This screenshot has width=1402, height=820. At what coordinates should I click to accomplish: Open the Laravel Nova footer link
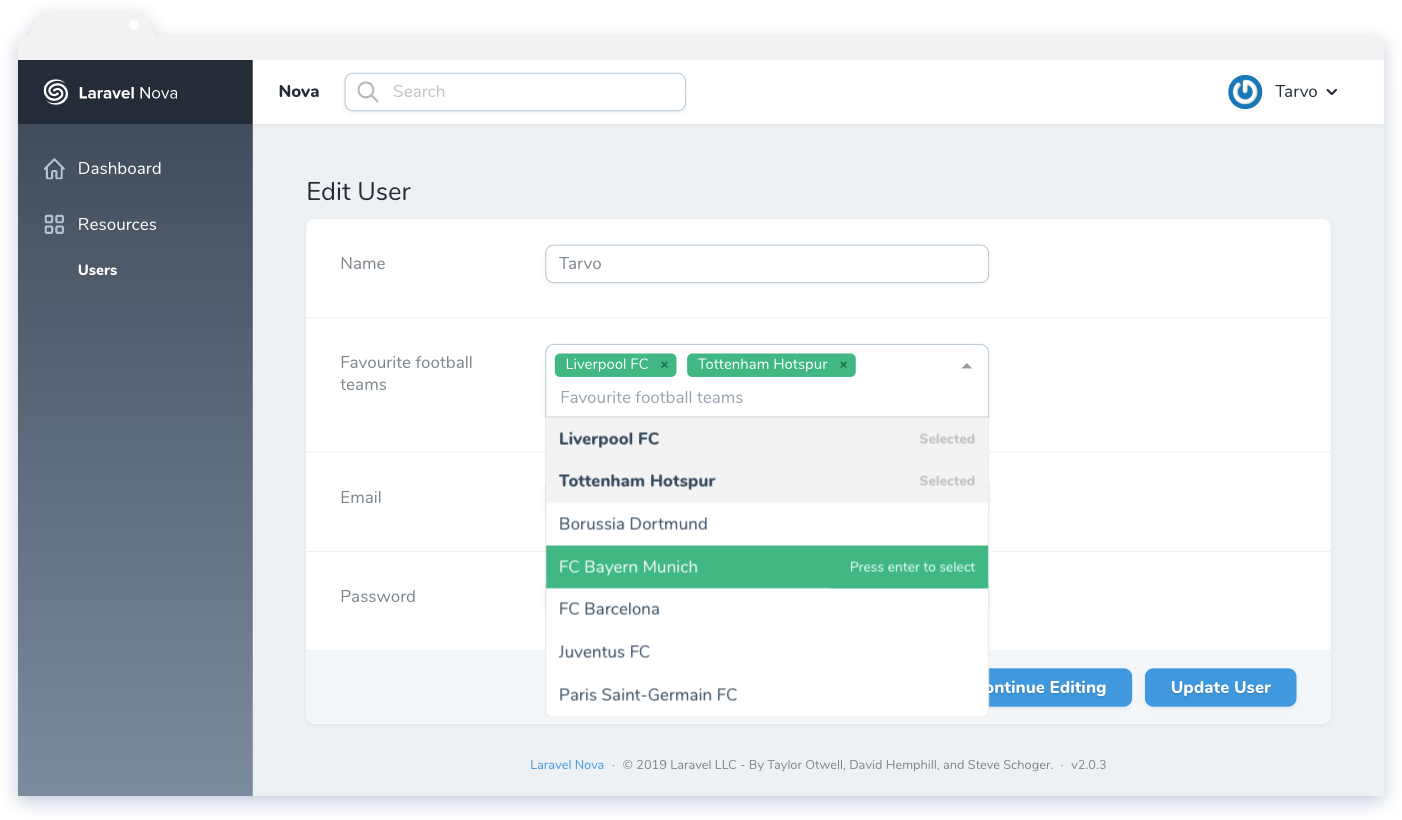pos(567,764)
